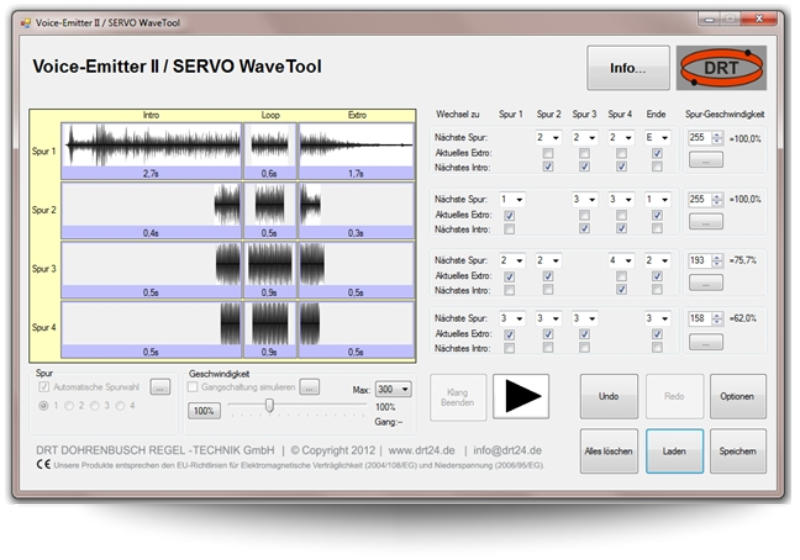Clear everything with Alles löschen
800x560 pixels.
click(608, 451)
